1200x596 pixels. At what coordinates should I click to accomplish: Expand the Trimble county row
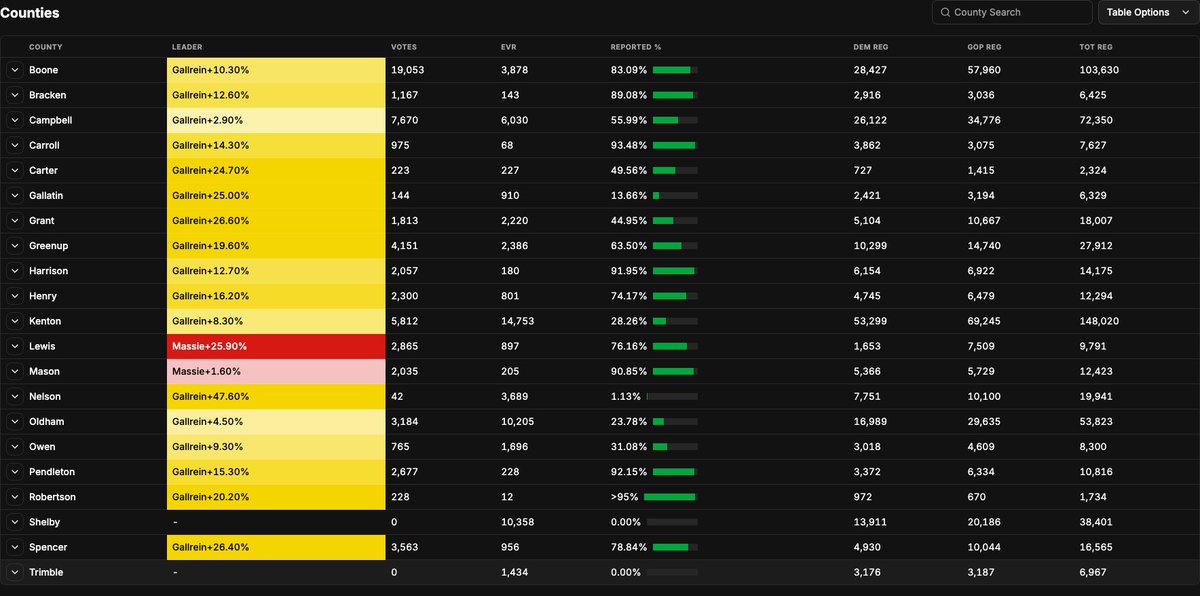coord(15,572)
